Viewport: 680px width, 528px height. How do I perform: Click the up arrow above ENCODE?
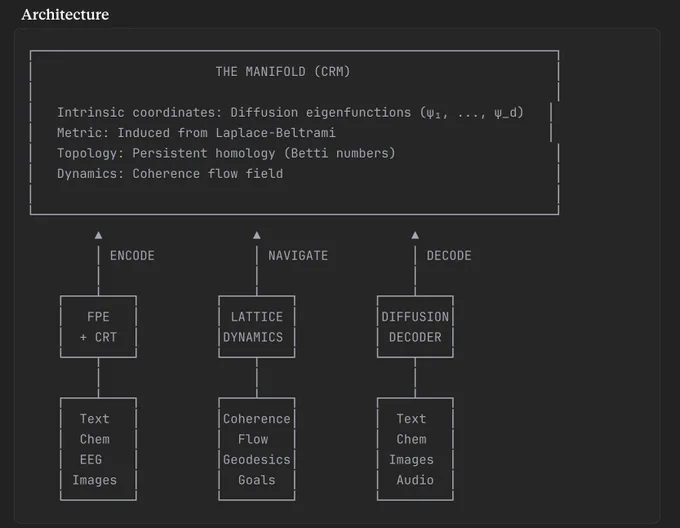pos(98,235)
